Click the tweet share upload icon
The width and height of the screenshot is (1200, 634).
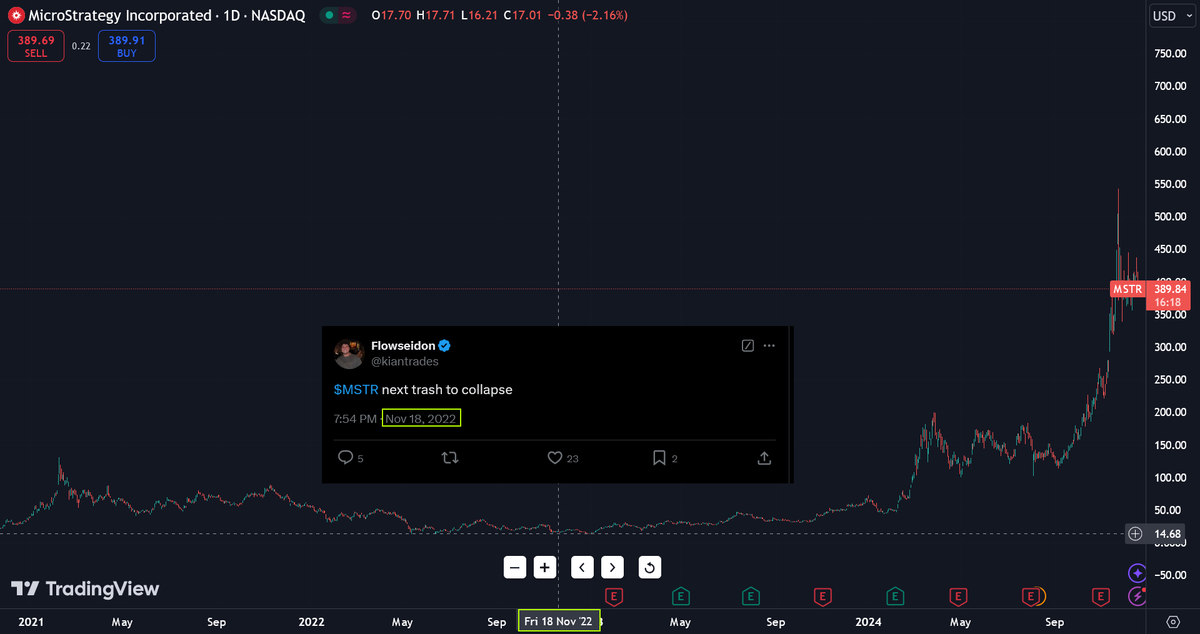click(x=764, y=458)
